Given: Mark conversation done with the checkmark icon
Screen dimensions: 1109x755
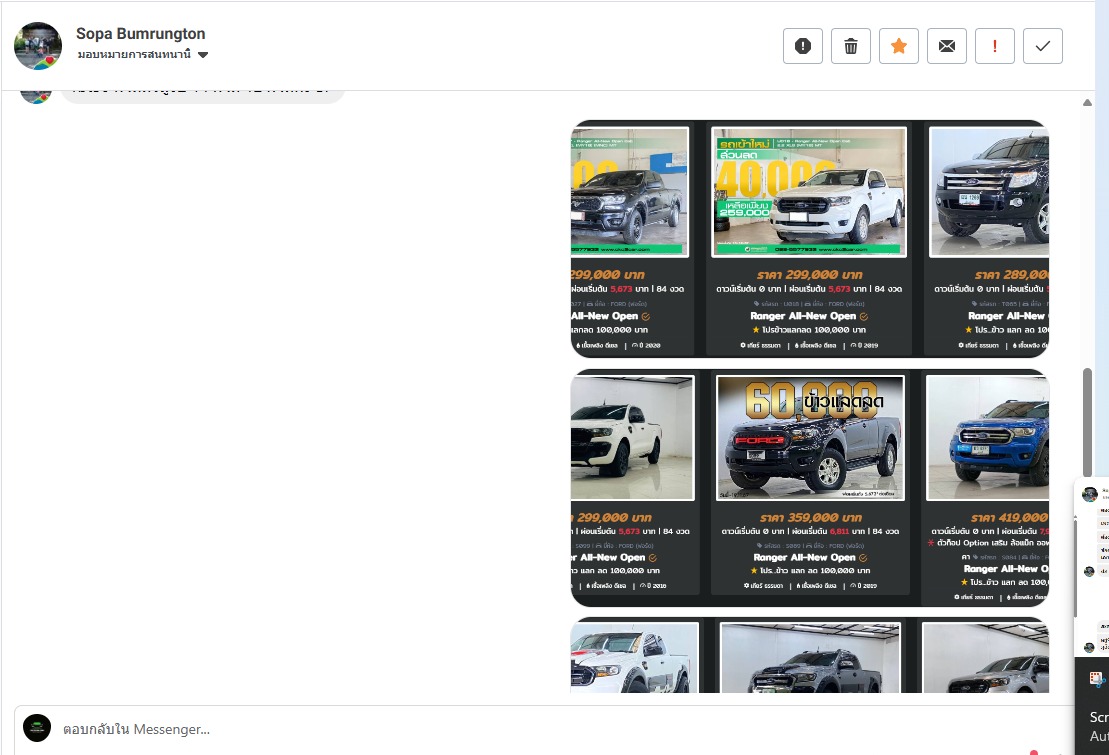Looking at the screenshot, I should [x=1043, y=46].
